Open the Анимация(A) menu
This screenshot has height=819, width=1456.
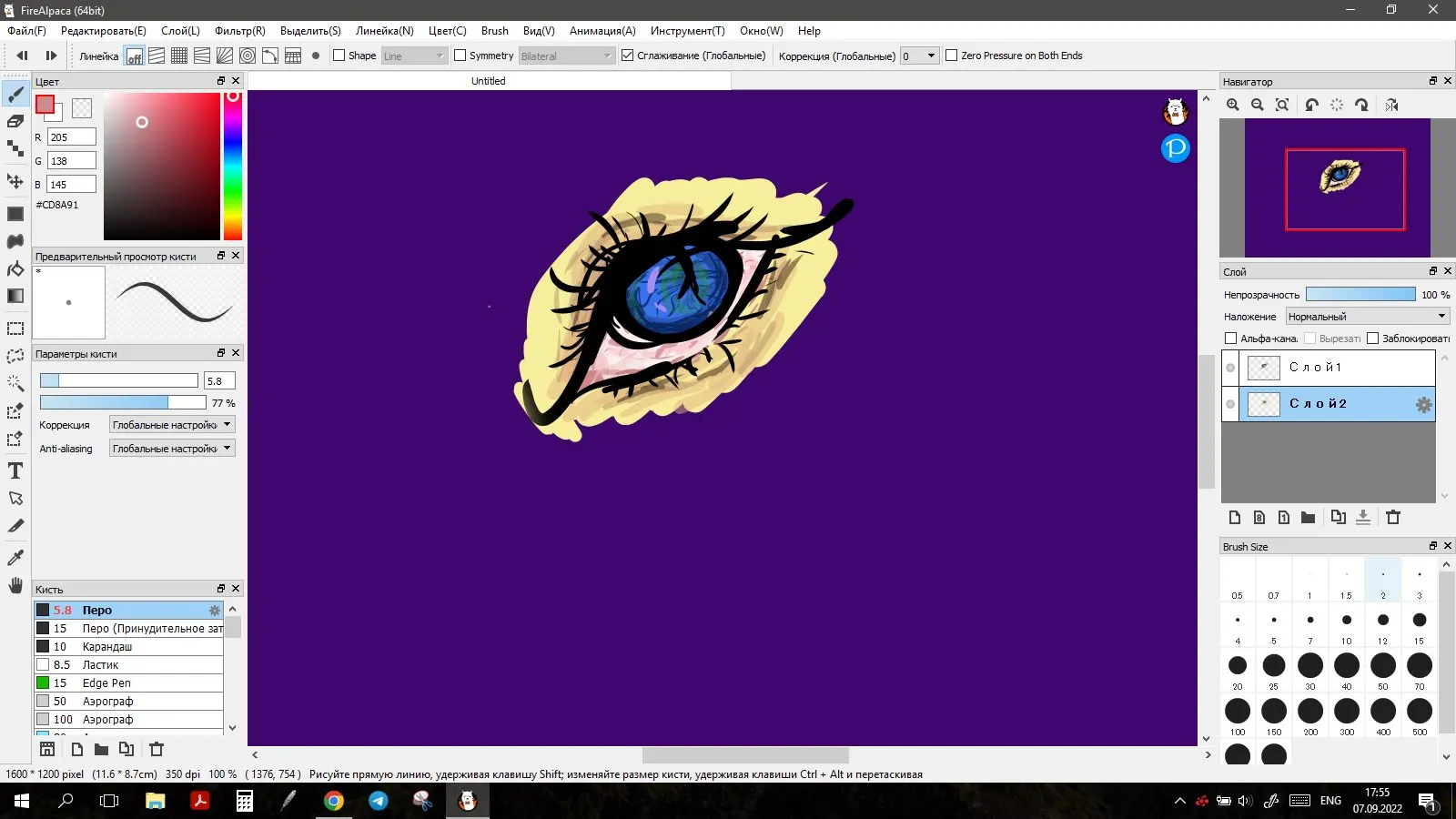tap(602, 31)
